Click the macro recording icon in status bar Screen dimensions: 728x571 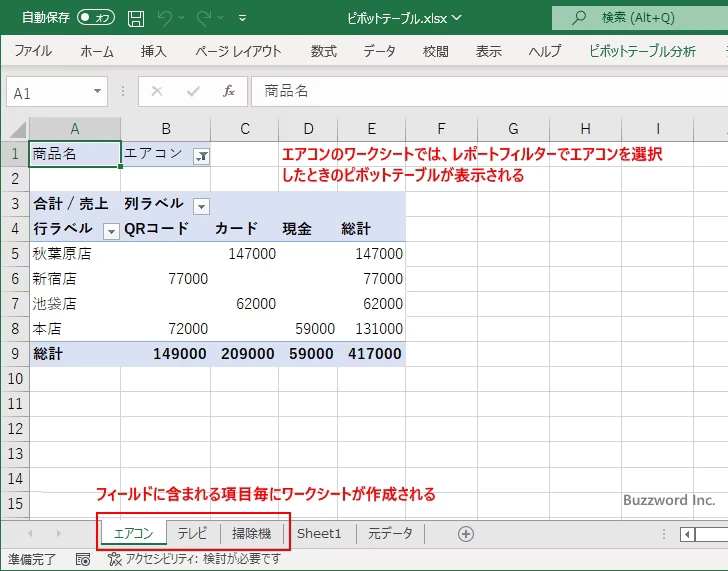83,560
